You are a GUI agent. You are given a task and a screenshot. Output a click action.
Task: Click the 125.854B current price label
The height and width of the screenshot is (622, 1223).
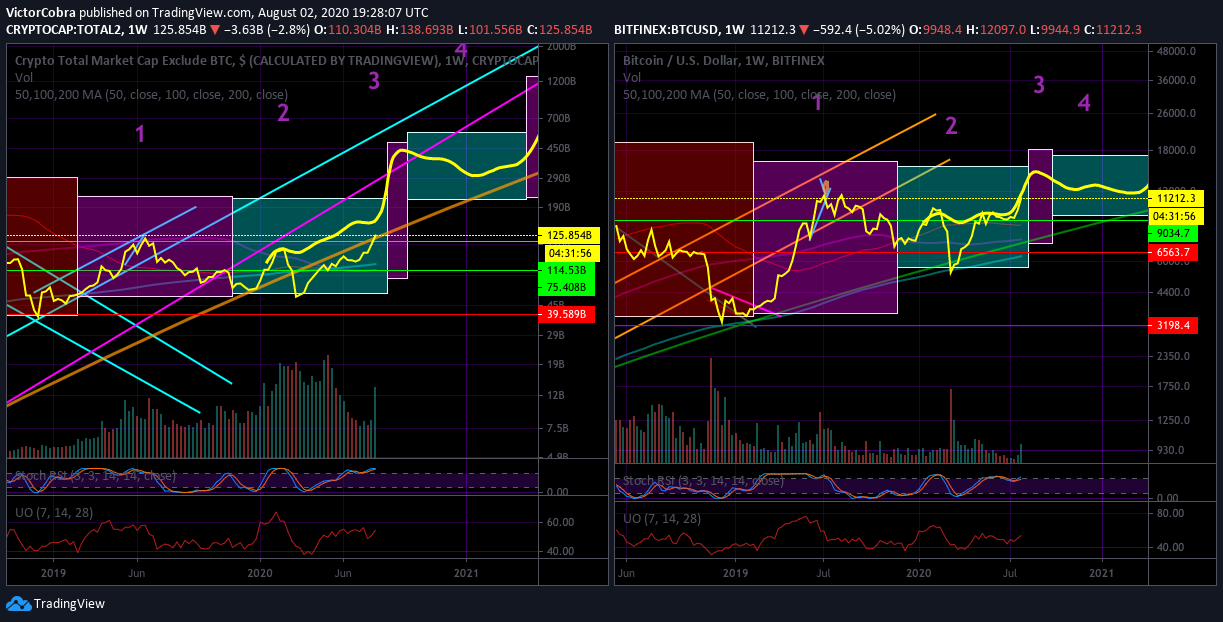click(x=569, y=235)
